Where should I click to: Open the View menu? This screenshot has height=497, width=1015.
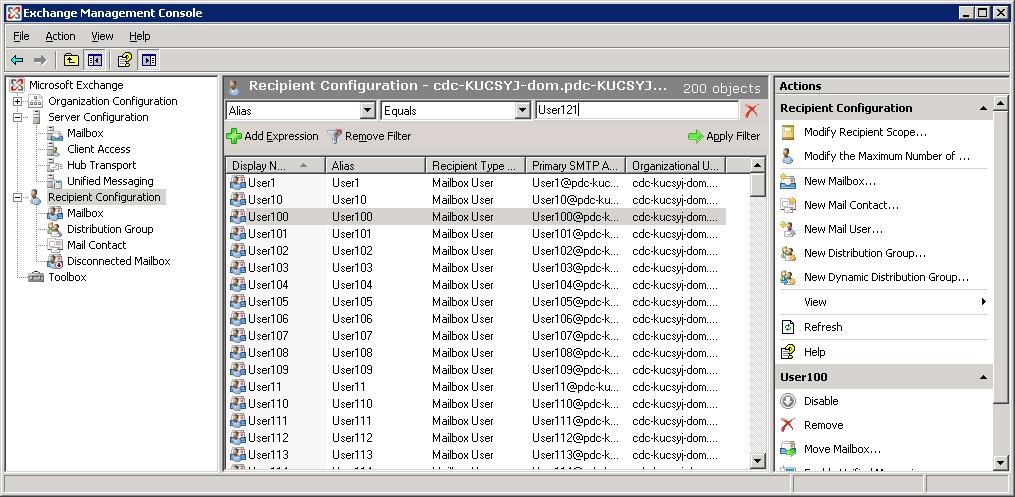click(x=102, y=36)
